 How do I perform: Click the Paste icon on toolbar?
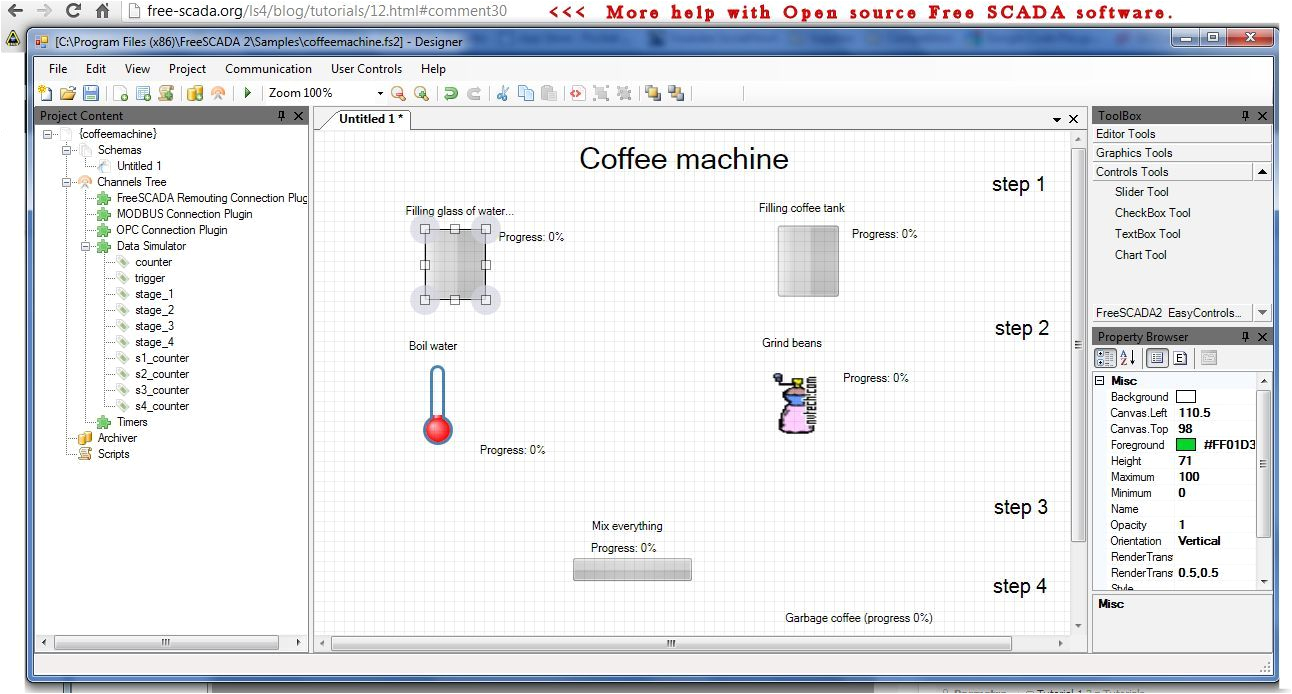click(x=548, y=92)
